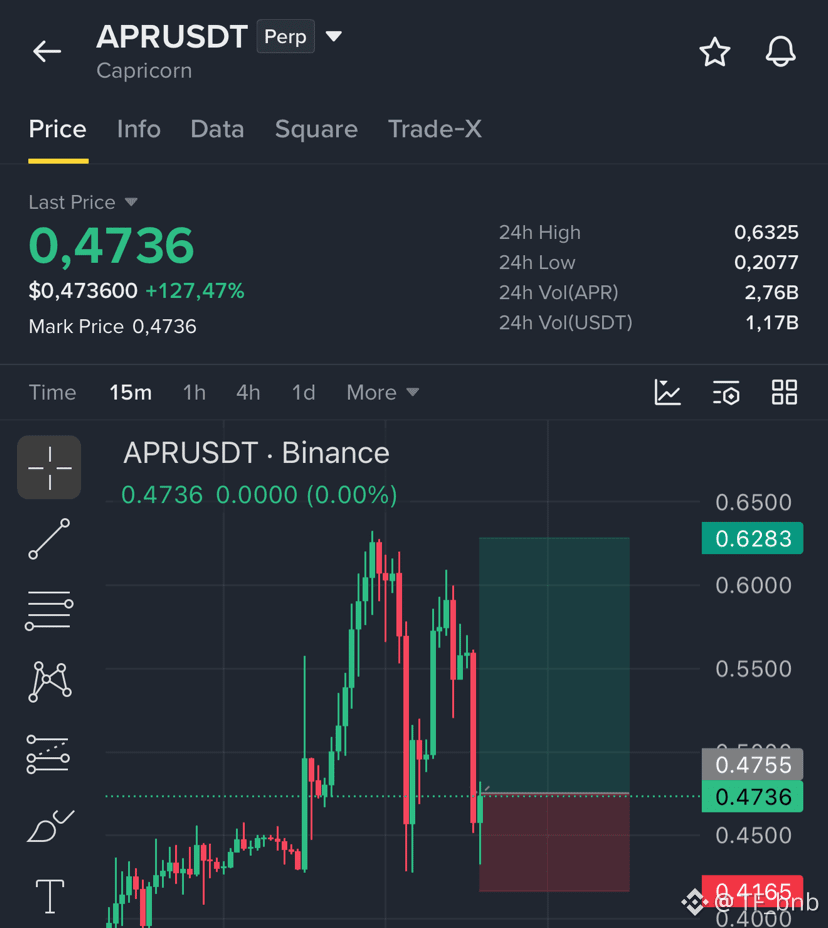Screen dimensions: 828x928
Task: Click the 24h High value 0,6325
Action: pos(766,232)
